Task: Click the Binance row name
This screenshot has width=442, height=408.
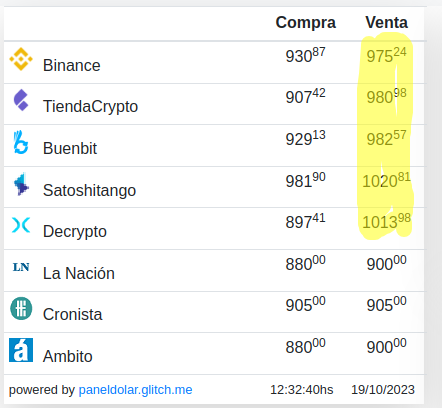Action: pos(72,65)
